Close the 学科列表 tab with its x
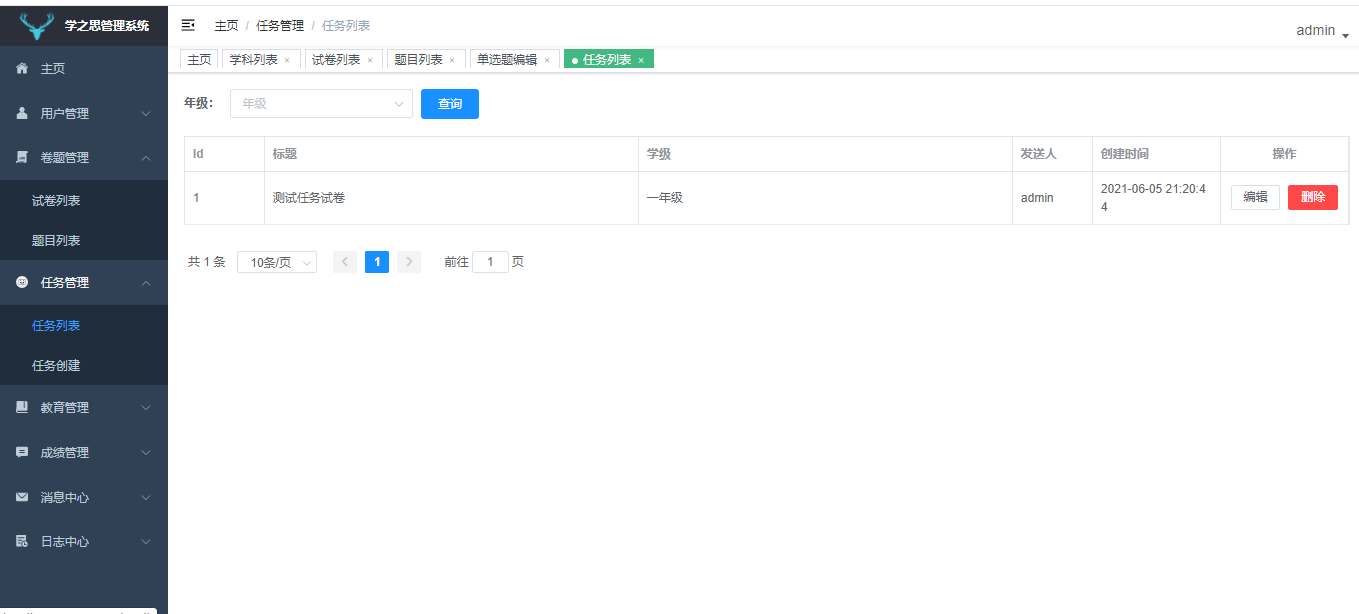 [287, 60]
